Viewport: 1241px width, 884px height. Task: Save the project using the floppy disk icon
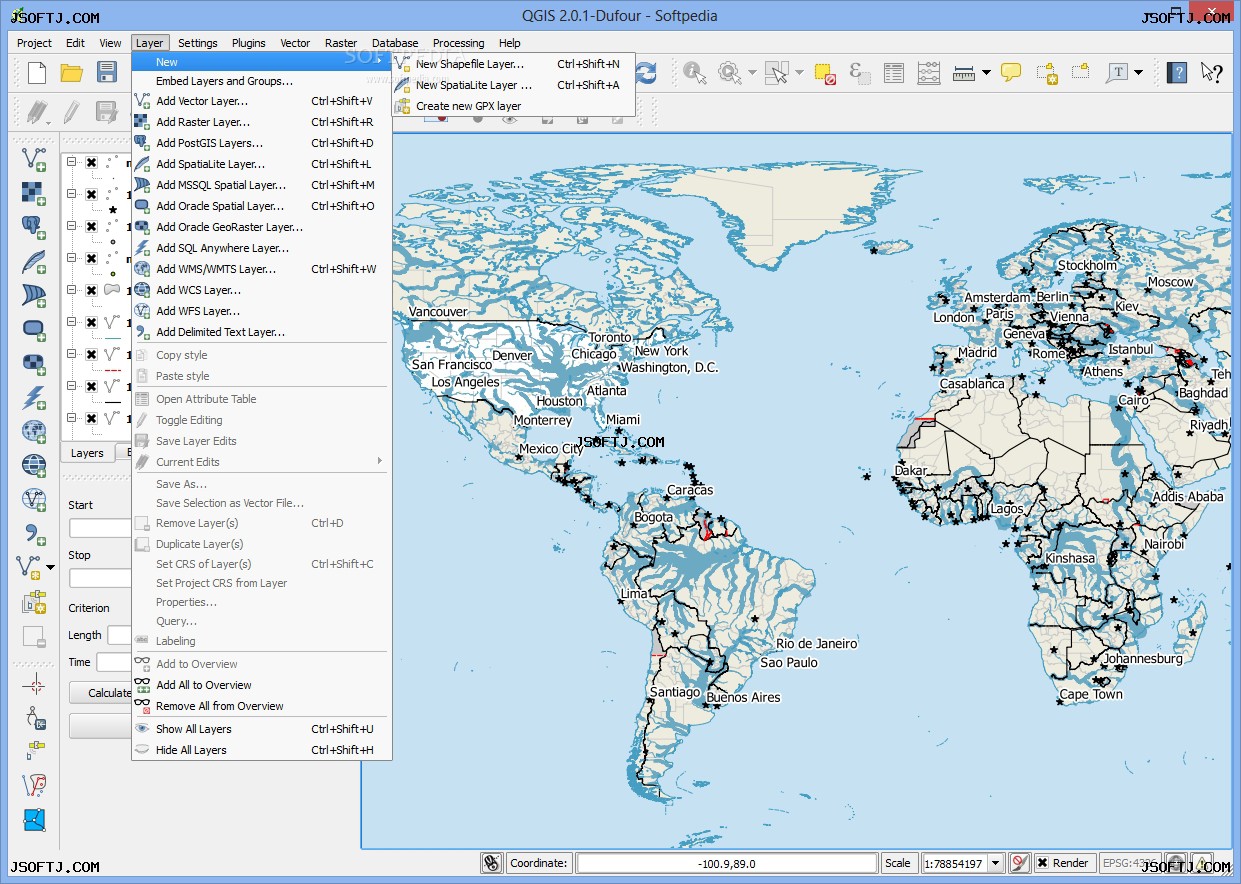[x=106, y=72]
